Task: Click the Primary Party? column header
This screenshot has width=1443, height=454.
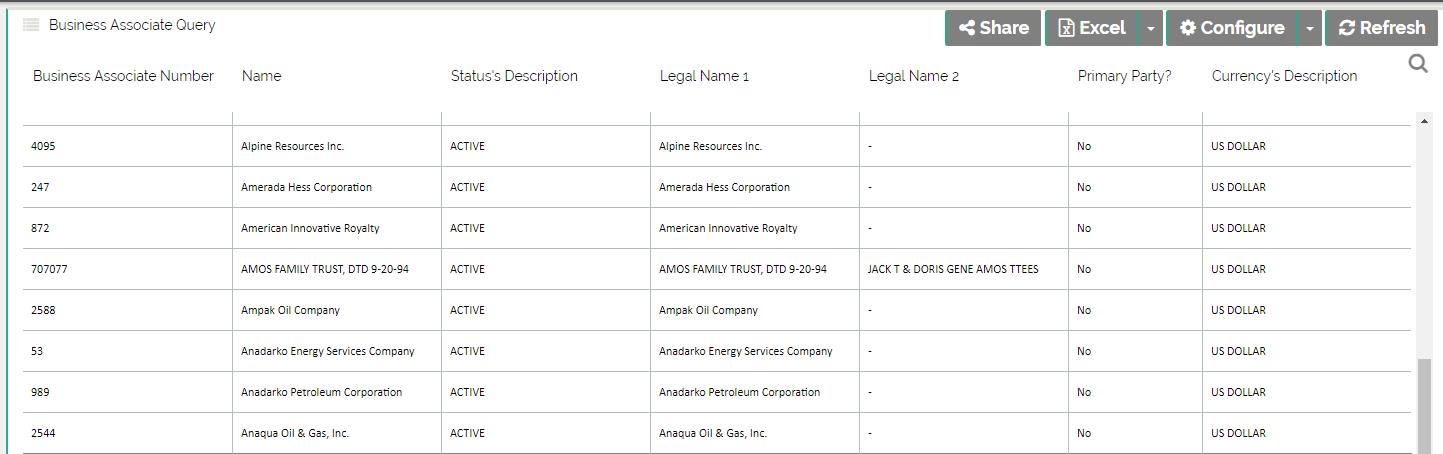Action: (1124, 76)
